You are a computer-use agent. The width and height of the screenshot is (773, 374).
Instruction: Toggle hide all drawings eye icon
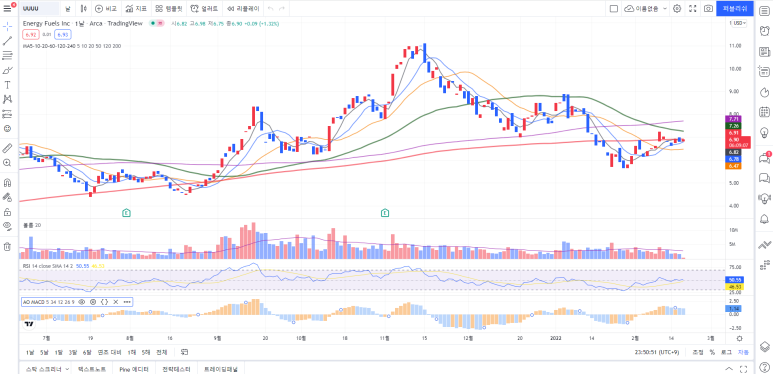(7, 227)
